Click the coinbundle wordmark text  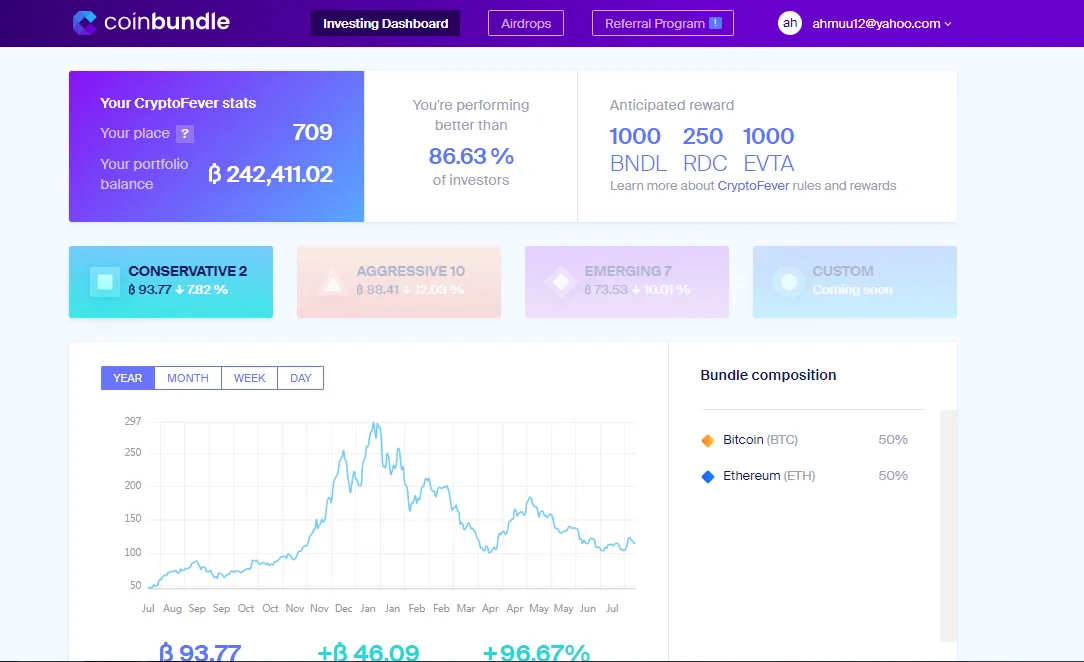coord(167,21)
